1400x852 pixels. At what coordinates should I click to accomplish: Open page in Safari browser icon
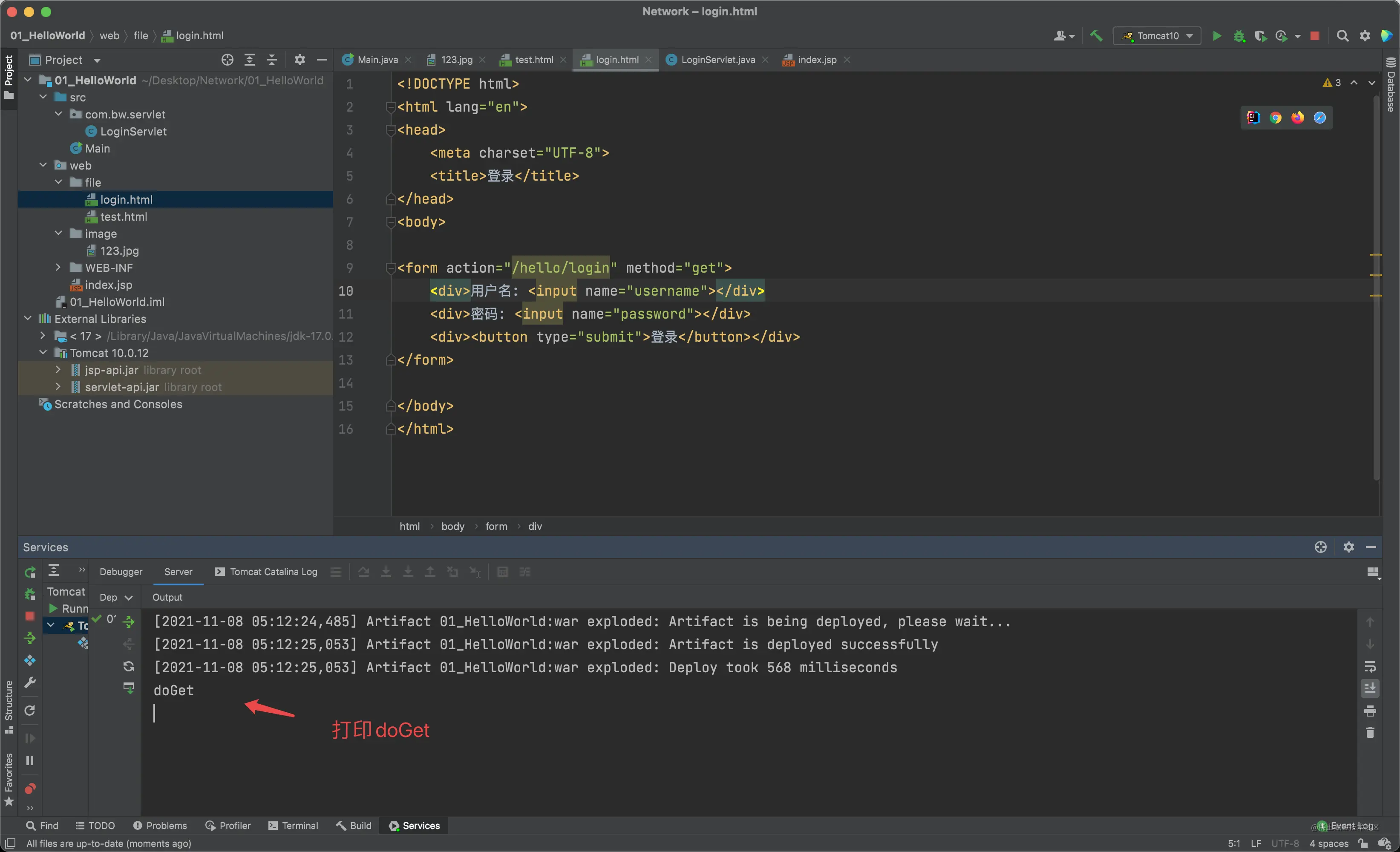click(1320, 118)
